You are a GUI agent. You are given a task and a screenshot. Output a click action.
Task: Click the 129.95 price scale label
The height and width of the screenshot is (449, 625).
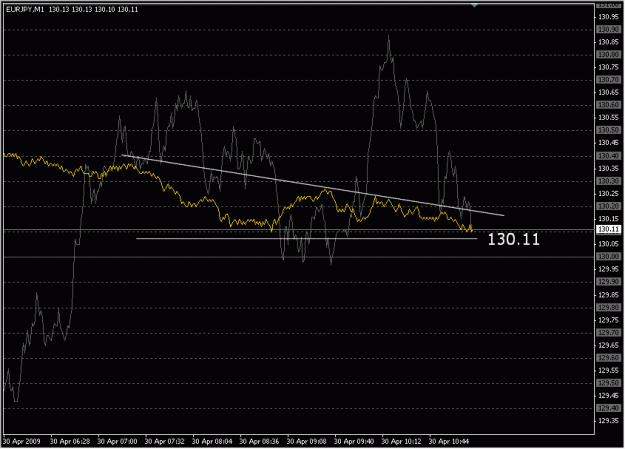click(609, 269)
